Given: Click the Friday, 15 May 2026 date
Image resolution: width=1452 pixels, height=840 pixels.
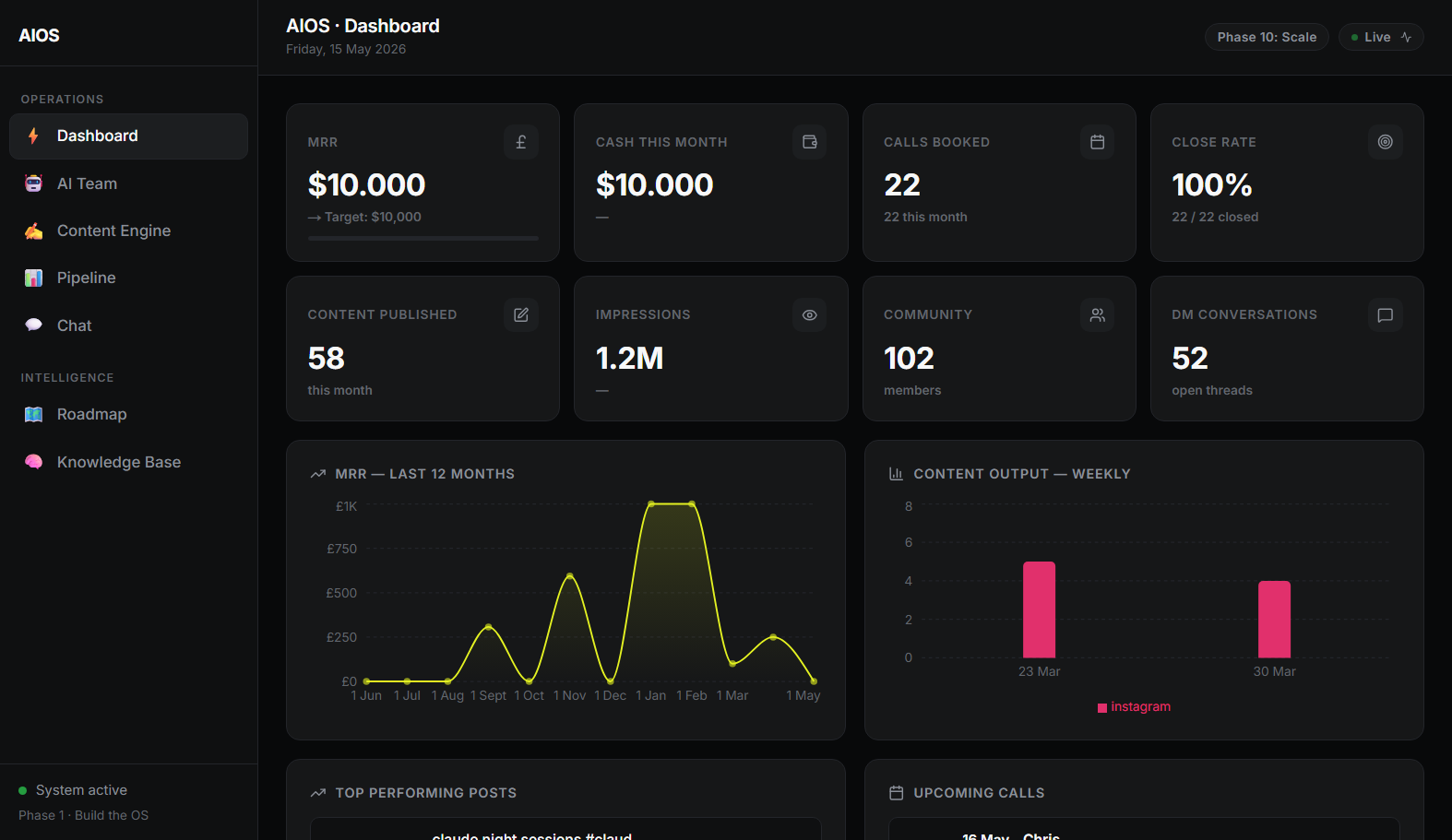Looking at the screenshot, I should tap(346, 49).
